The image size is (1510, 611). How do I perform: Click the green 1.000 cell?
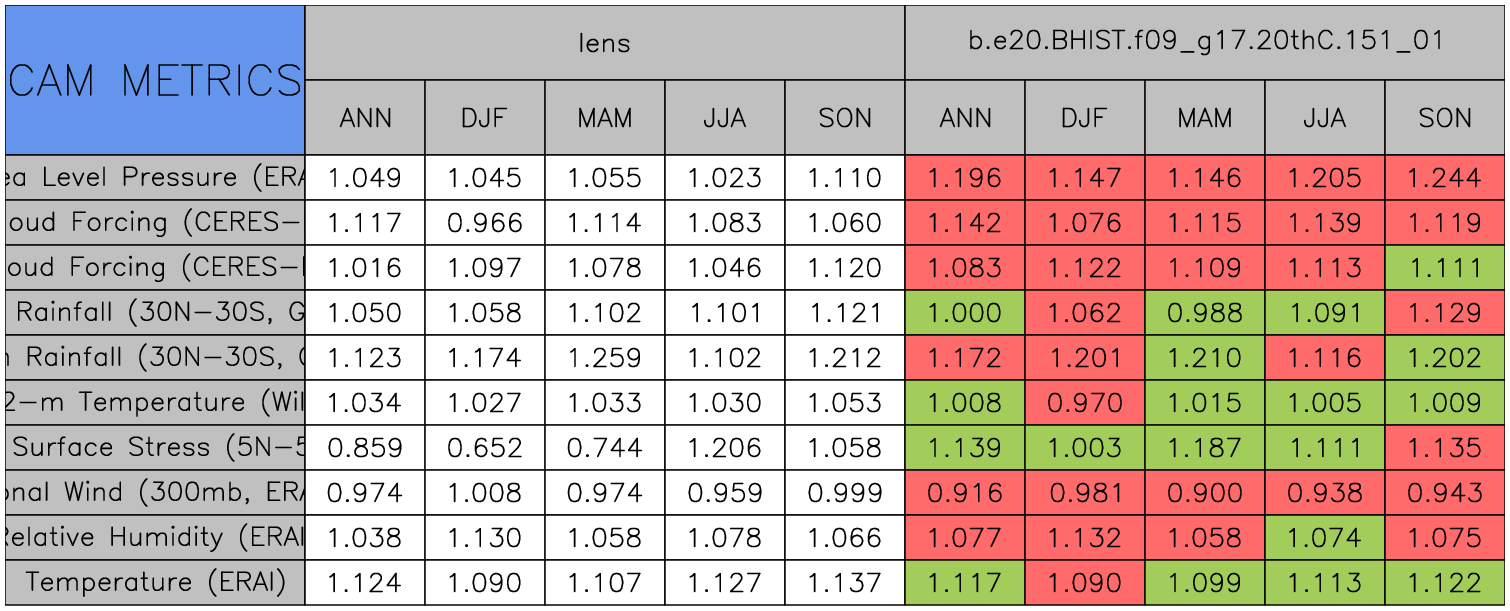pos(964,313)
